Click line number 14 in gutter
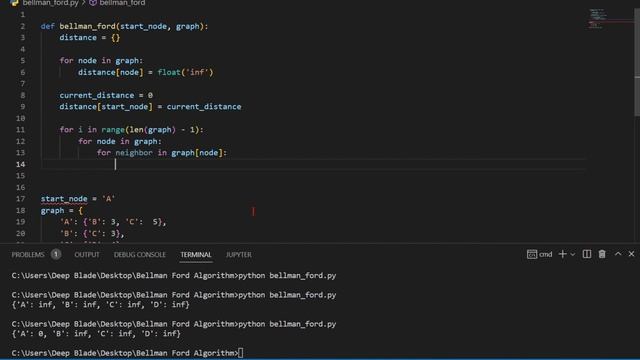The width and height of the screenshot is (640, 360). [x=20, y=164]
